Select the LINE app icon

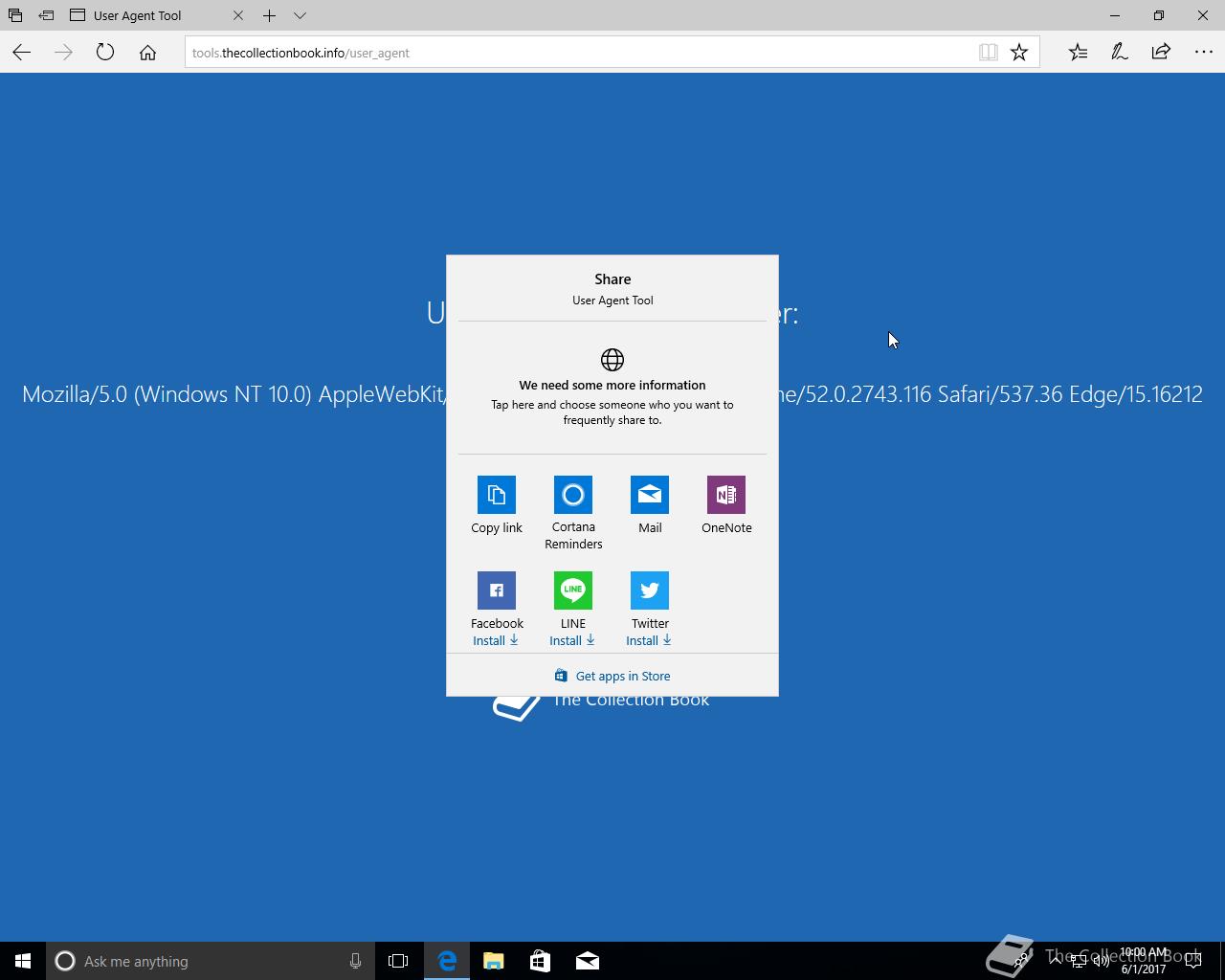(x=573, y=590)
